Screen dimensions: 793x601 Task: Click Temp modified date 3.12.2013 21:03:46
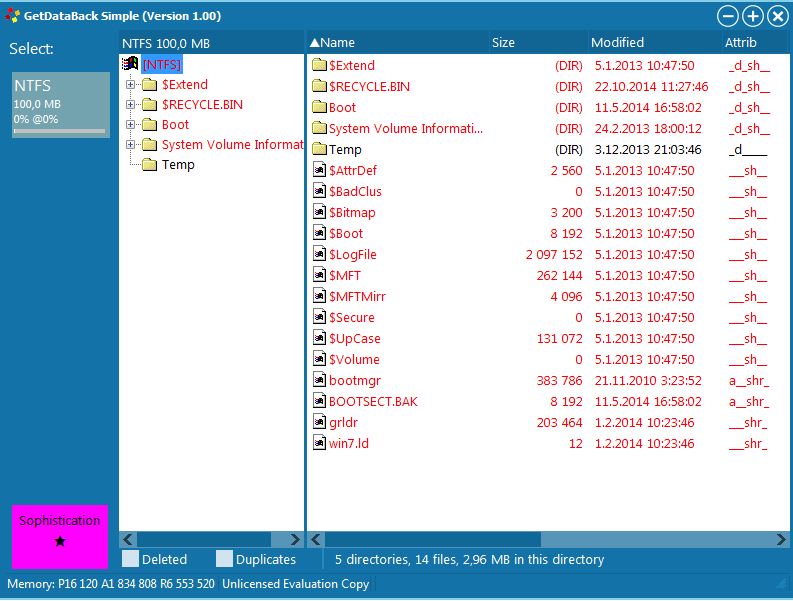tap(648, 150)
